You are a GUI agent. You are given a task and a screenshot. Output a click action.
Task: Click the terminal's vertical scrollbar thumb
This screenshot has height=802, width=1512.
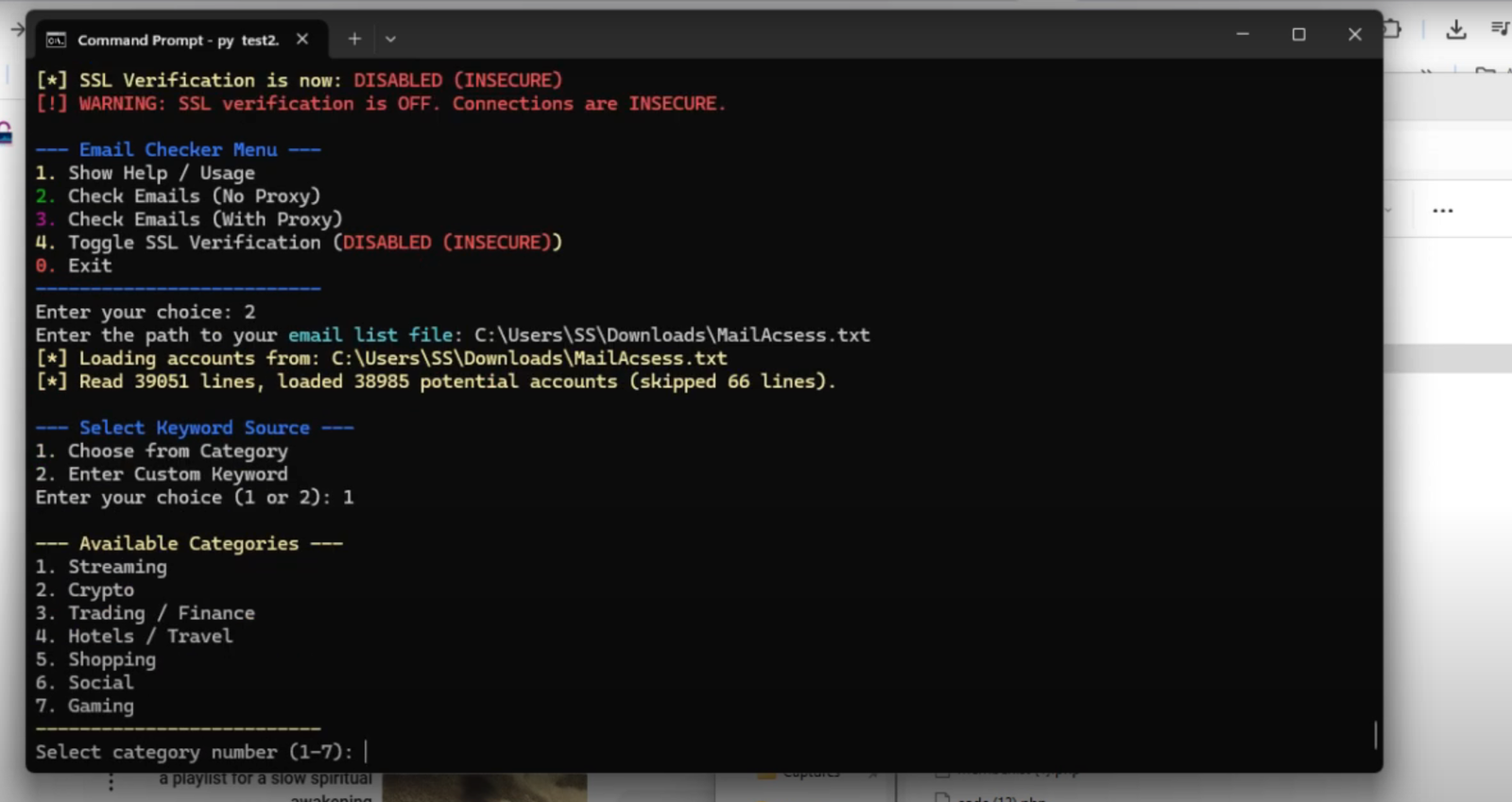[x=1375, y=734]
